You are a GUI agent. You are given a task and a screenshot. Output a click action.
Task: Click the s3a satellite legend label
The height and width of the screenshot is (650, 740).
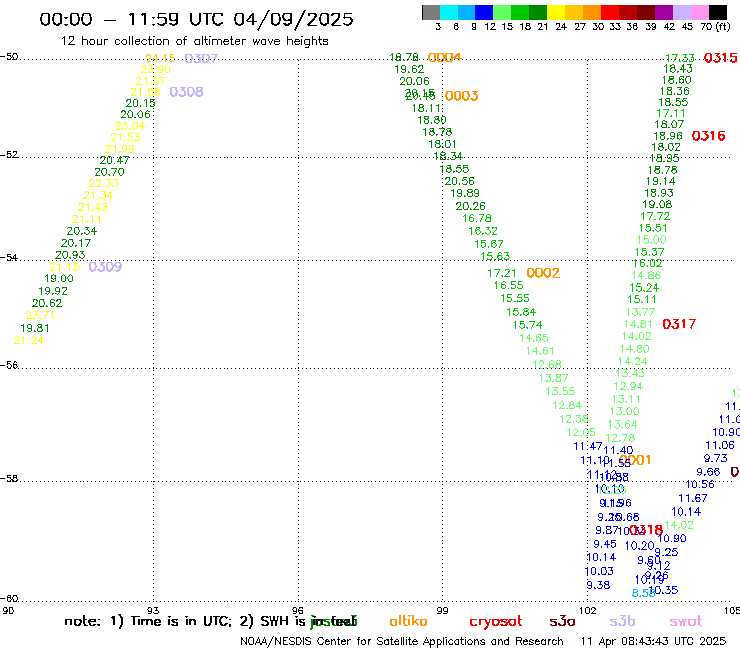(562, 621)
